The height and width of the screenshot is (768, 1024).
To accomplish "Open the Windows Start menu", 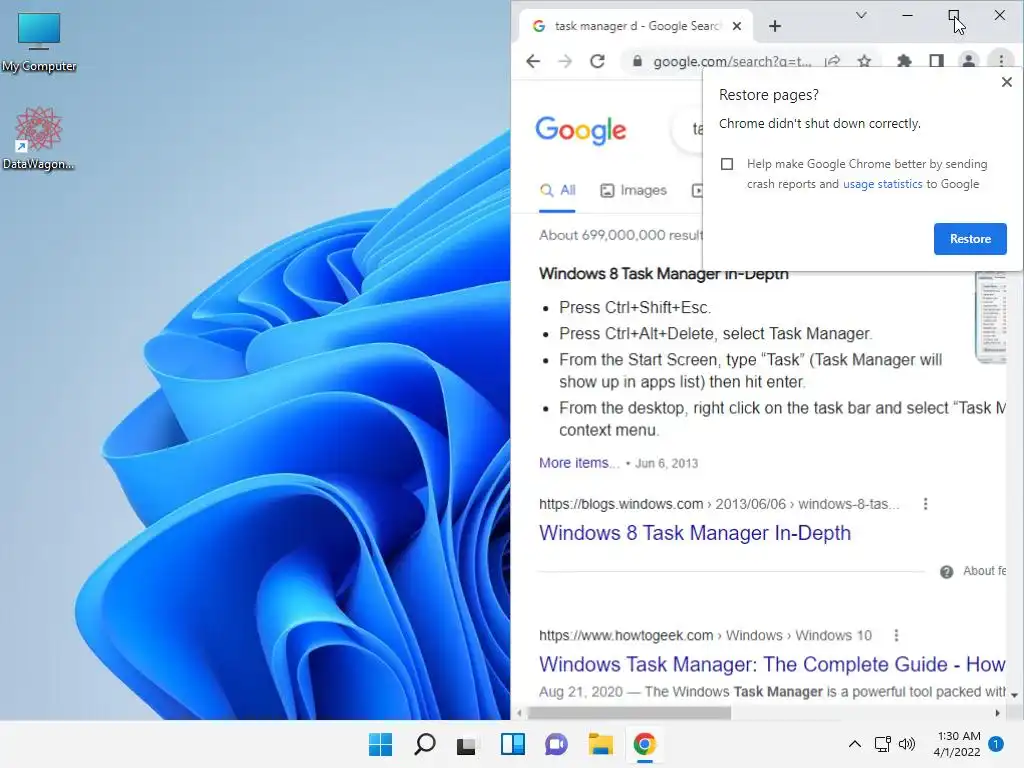I will click(381, 744).
